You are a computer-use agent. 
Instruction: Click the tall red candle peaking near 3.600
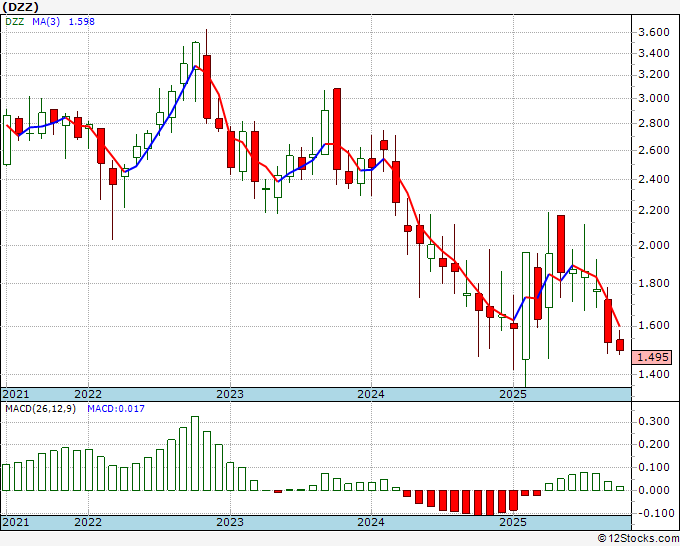click(x=207, y=87)
